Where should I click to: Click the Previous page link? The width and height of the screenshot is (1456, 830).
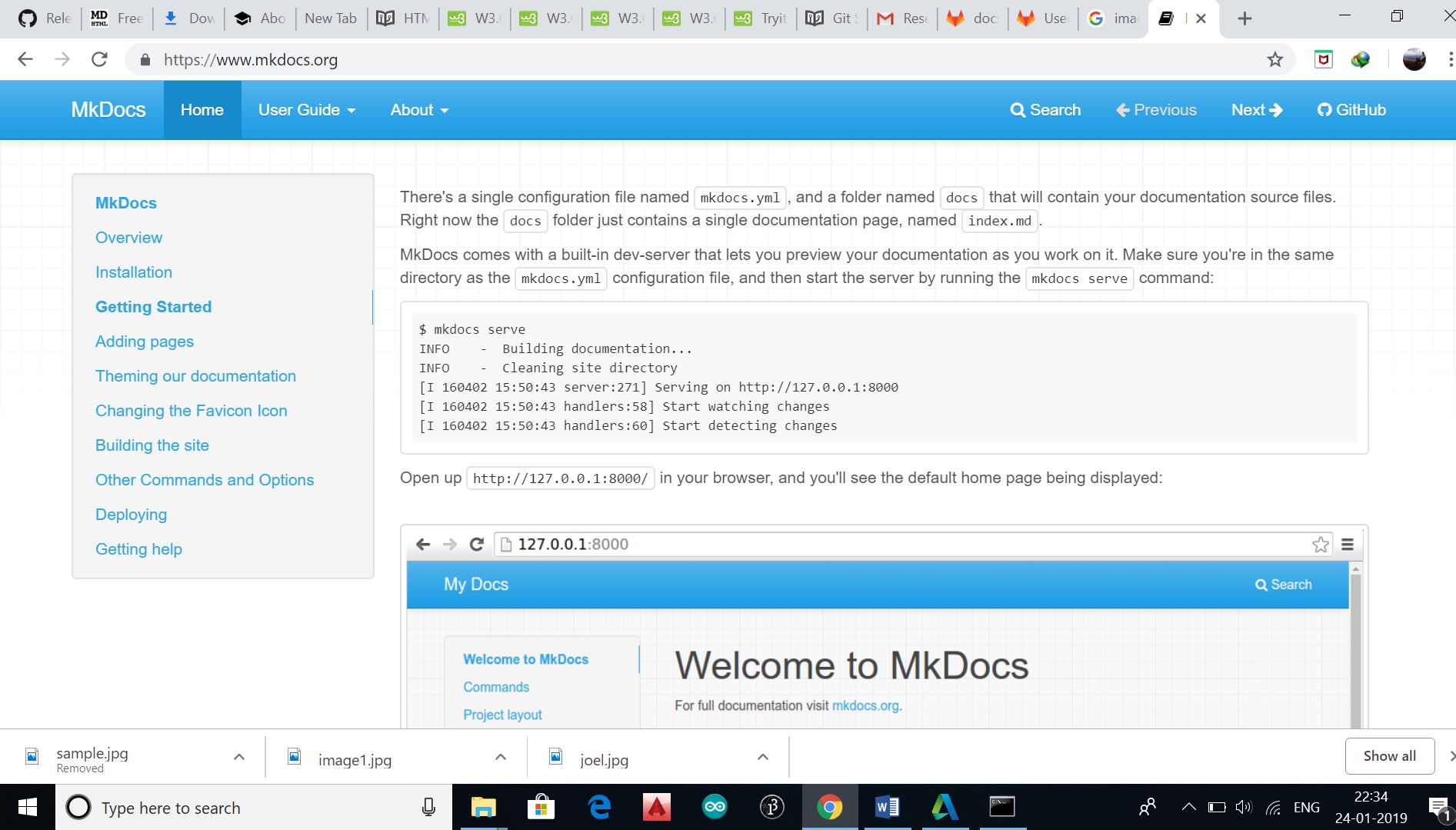coord(1156,110)
